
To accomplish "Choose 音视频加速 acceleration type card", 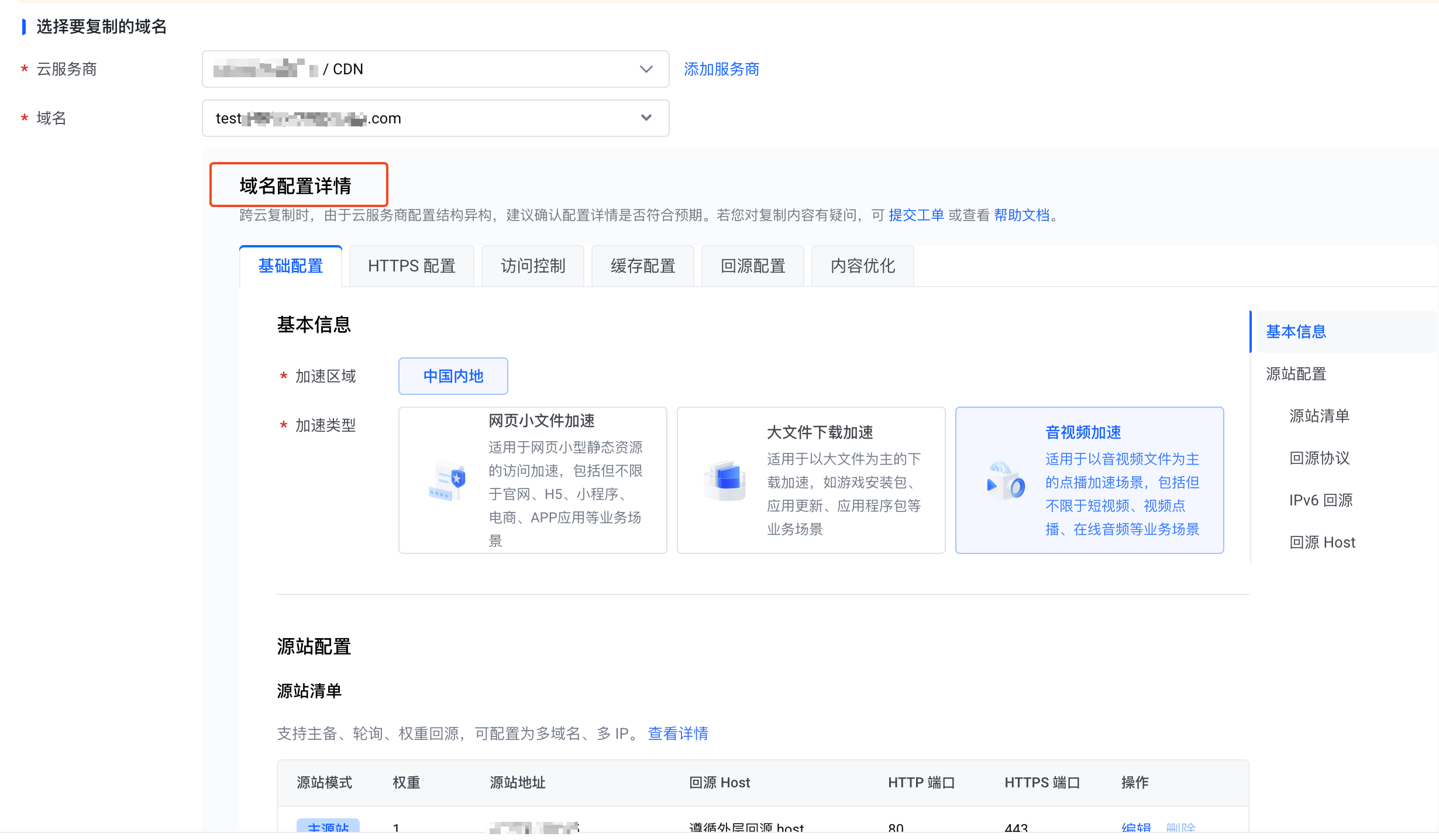I will 1090,480.
